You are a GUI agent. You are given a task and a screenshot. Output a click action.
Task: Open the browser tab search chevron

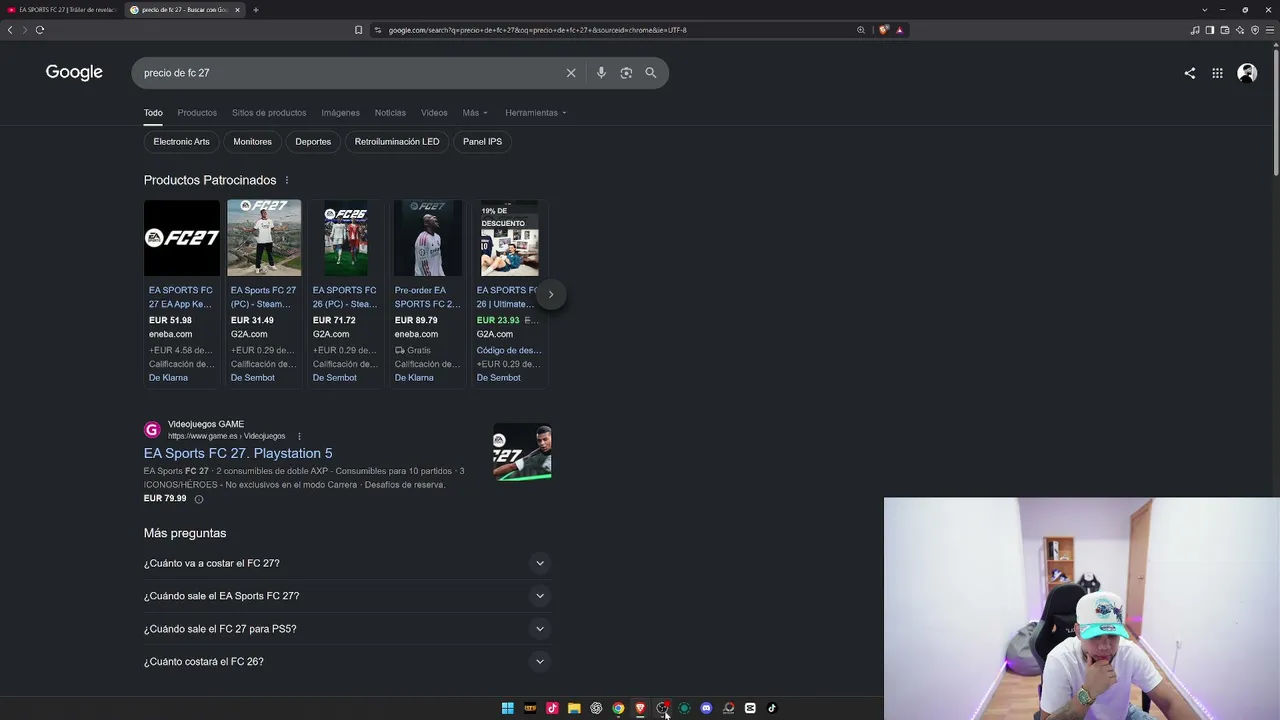click(1204, 10)
